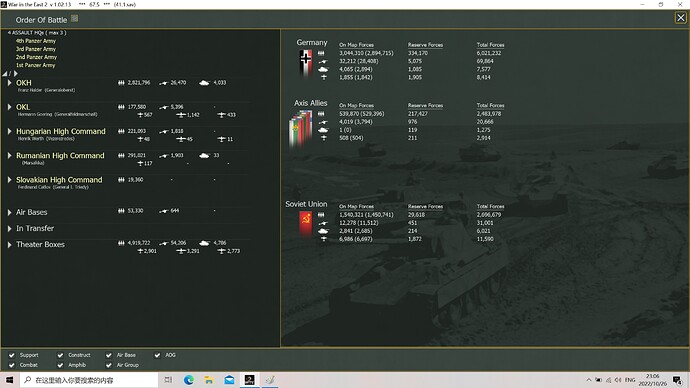
Task: Disable the Air Group checkbox
Action: tap(109, 365)
